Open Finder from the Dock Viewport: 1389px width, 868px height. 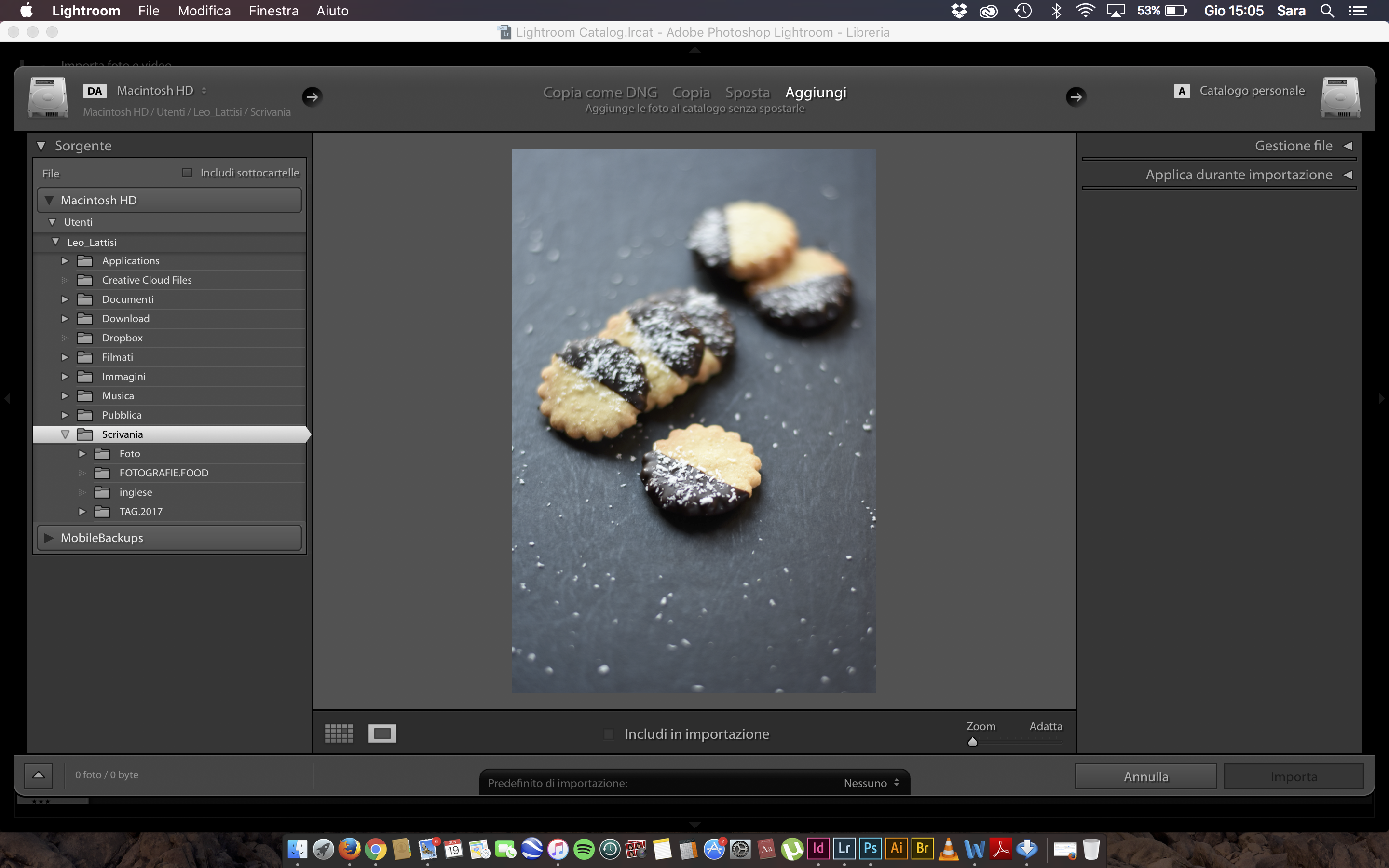click(297, 849)
